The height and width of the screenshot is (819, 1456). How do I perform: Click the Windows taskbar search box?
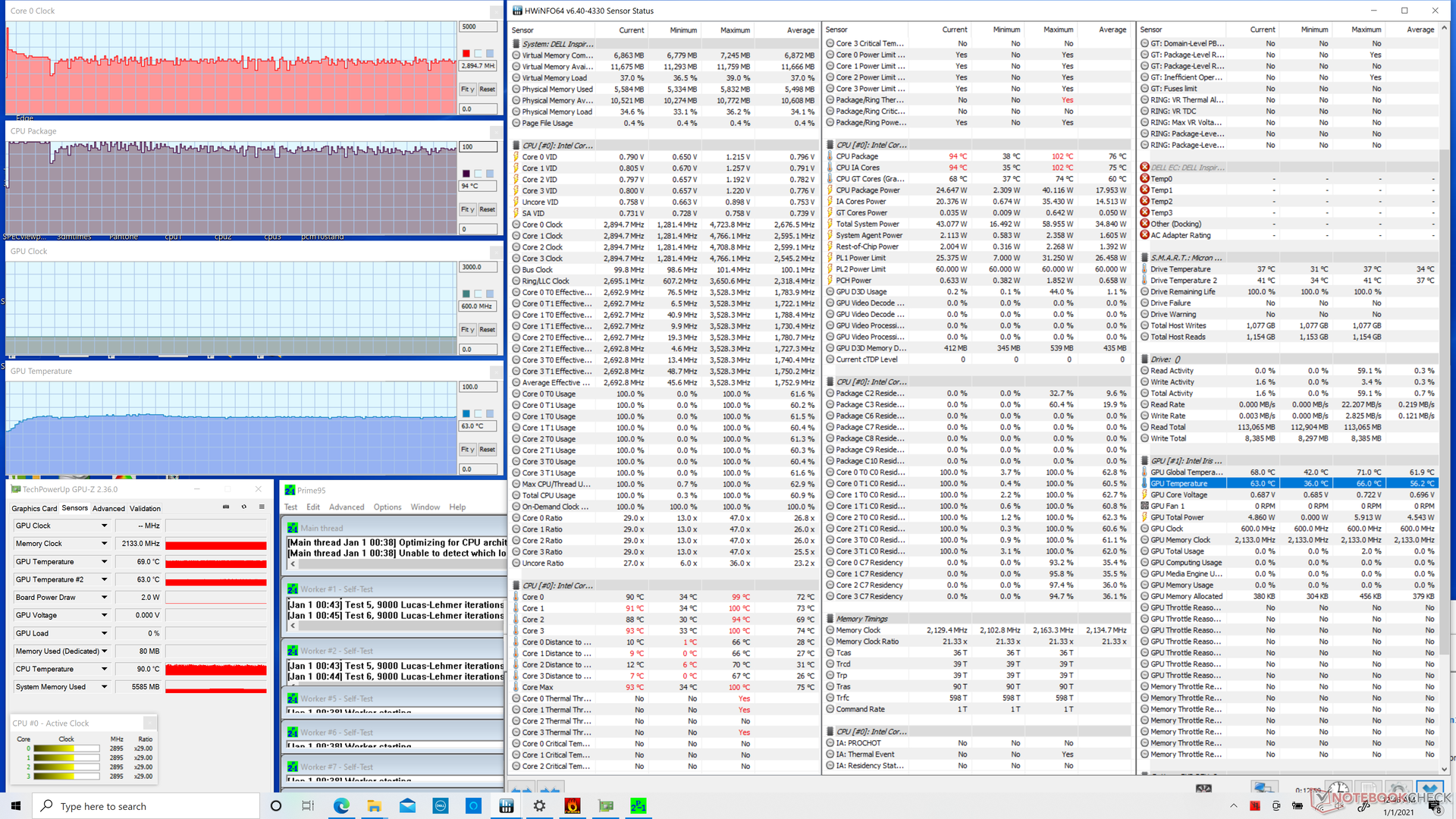145,806
